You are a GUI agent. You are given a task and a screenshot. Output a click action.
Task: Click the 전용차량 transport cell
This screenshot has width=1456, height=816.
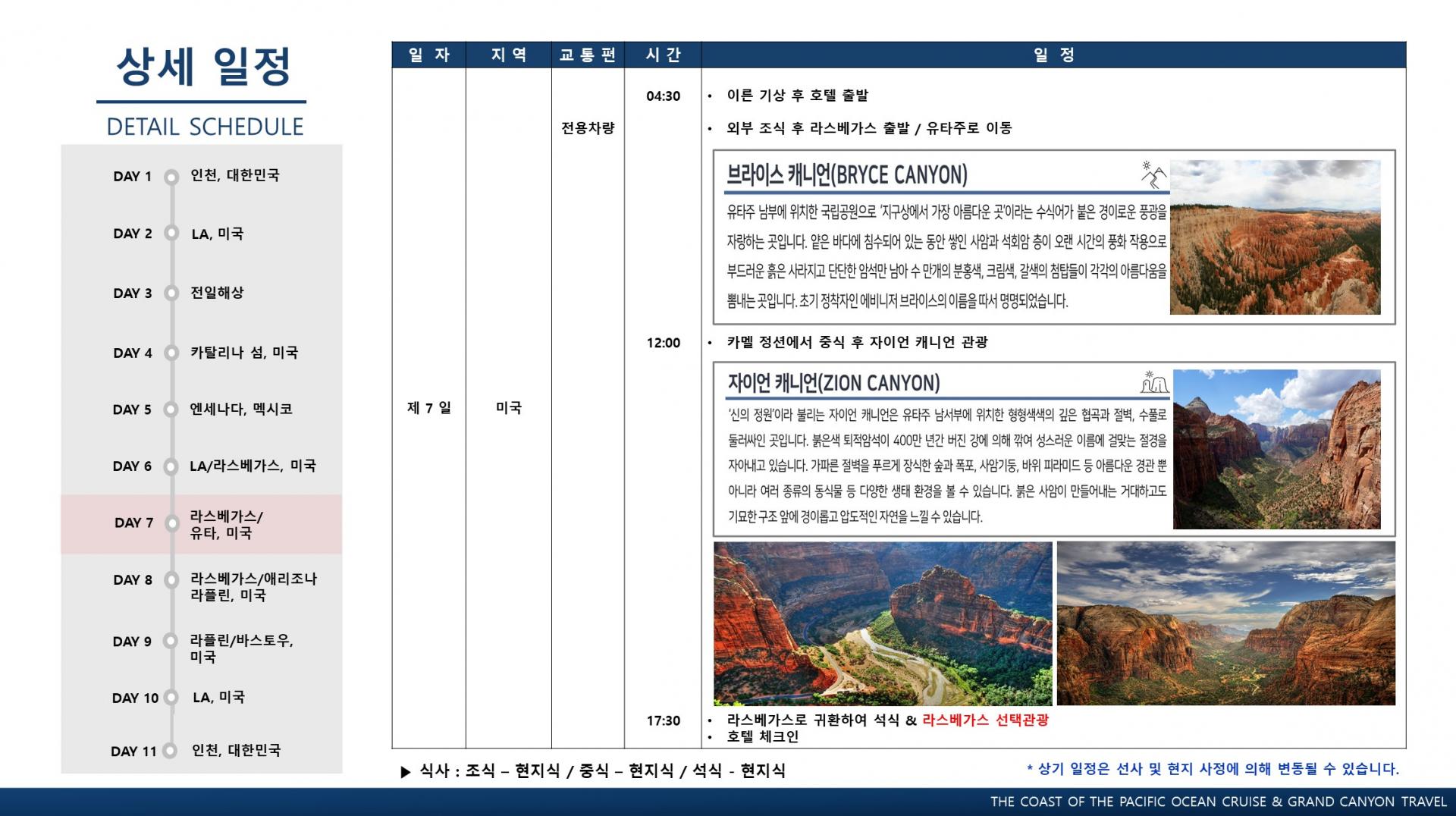[x=588, y=128]
